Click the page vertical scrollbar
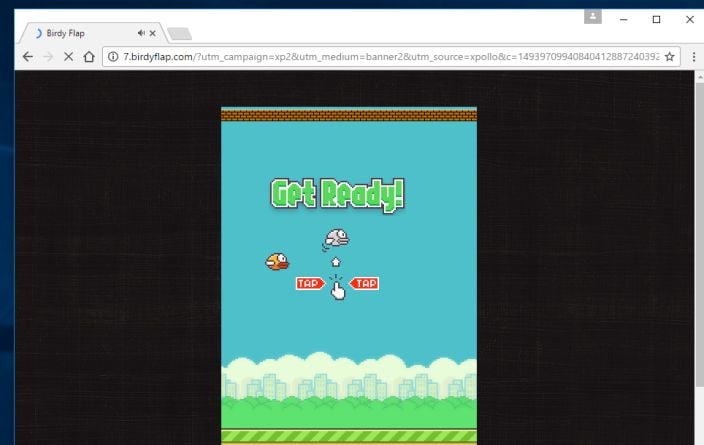The width and height of the screenshot is (704, 445). 700,234
